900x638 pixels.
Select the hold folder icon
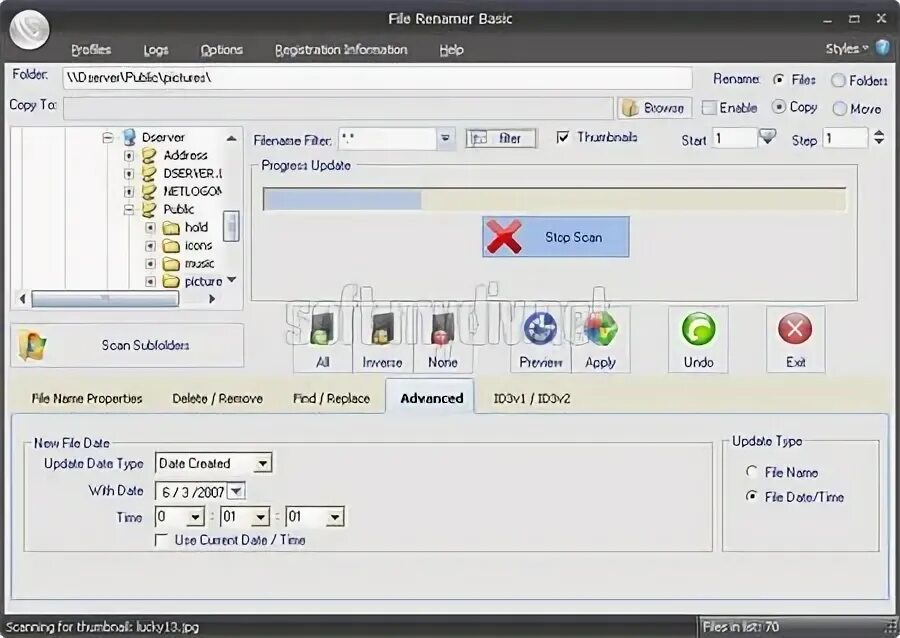coord(171,228)
